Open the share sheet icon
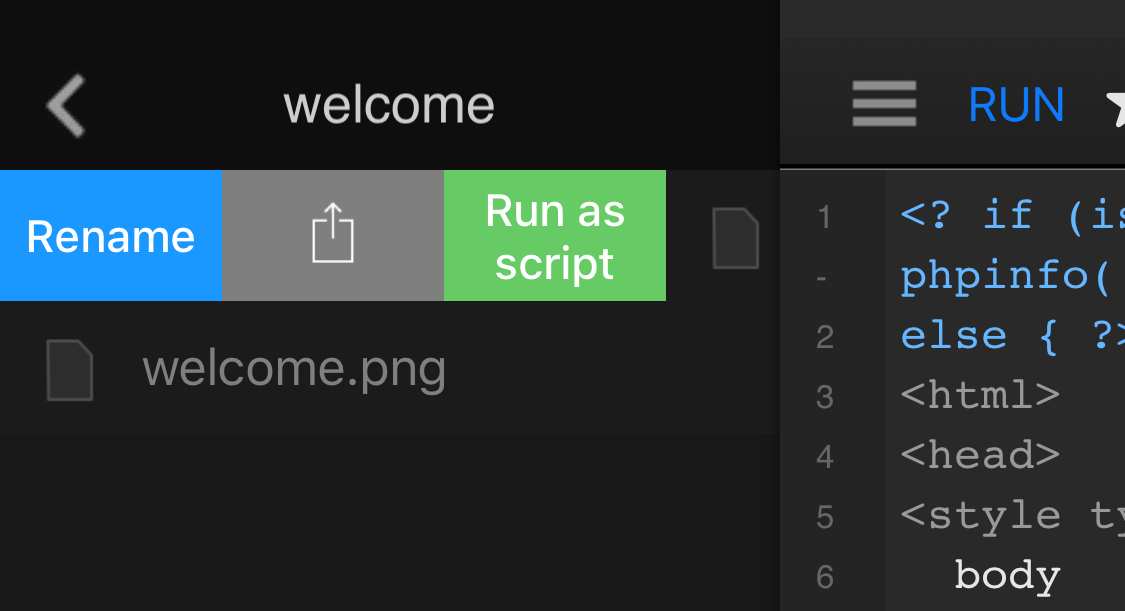This screenshot has height=611, width=1125. coord(332,236)
